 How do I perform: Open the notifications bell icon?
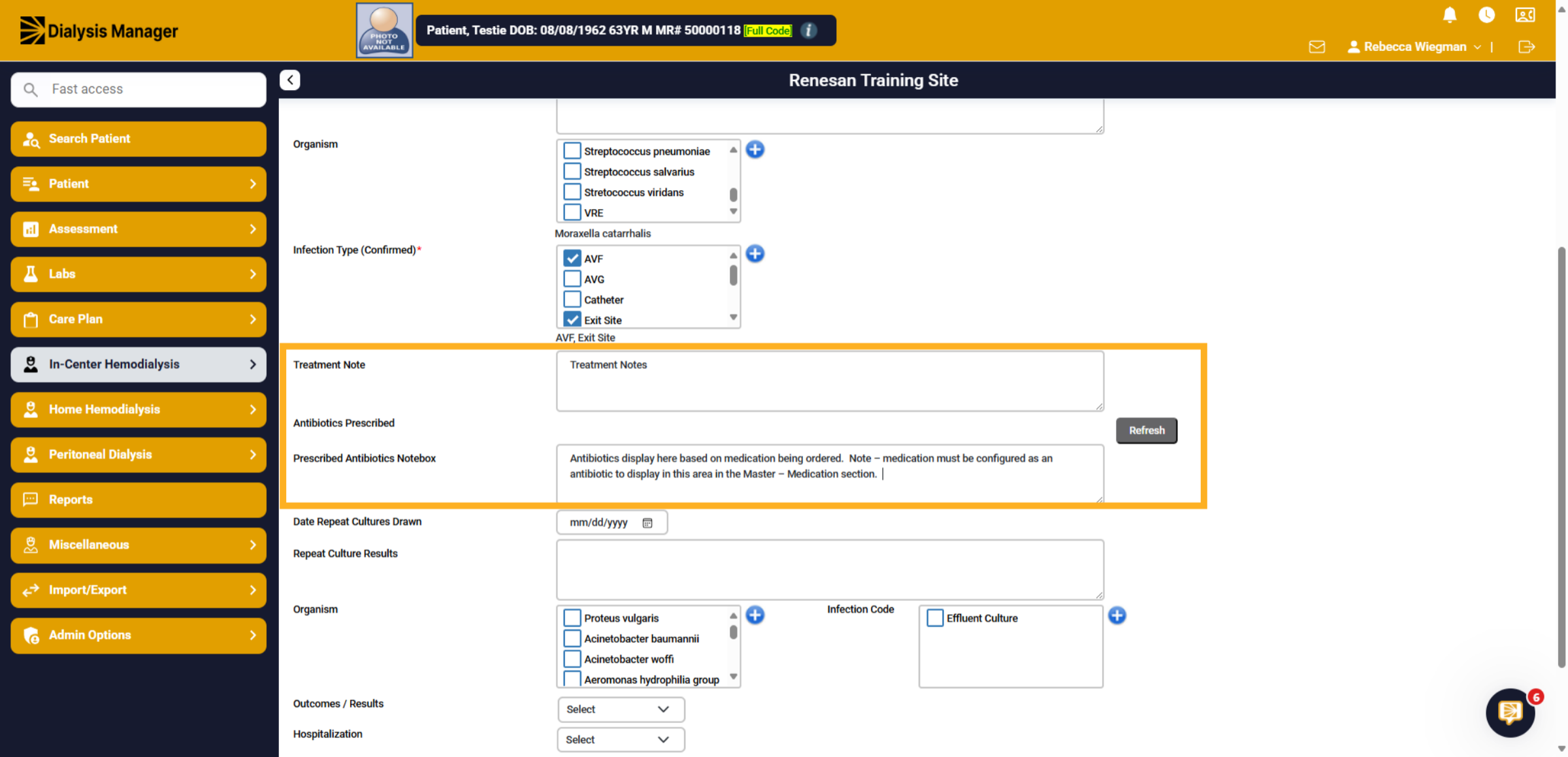click(1450, 14)
